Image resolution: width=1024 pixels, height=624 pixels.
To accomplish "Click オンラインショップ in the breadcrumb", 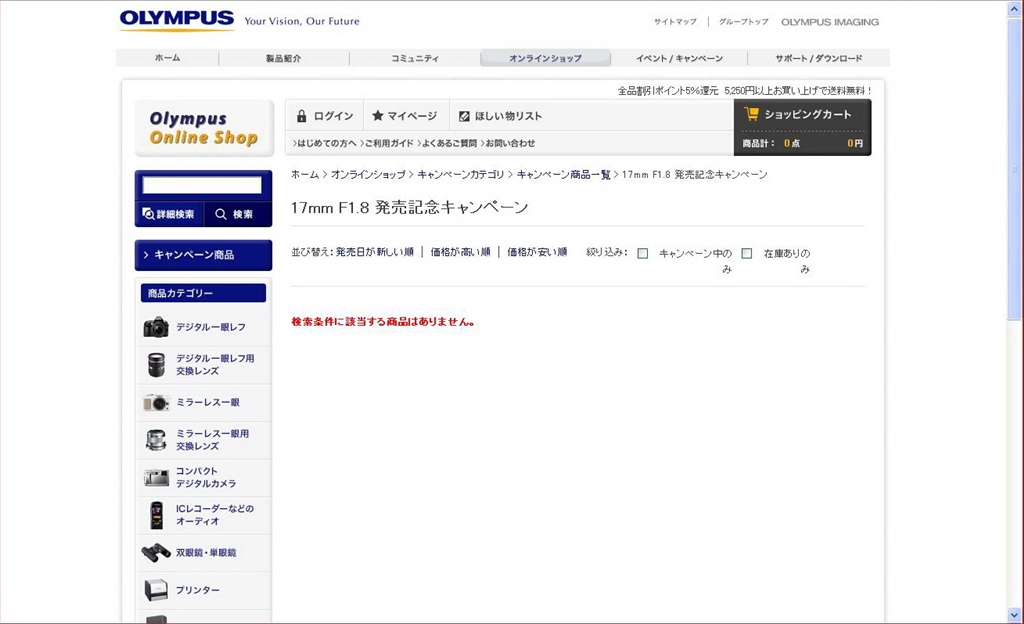I will [x=368, y=174].
